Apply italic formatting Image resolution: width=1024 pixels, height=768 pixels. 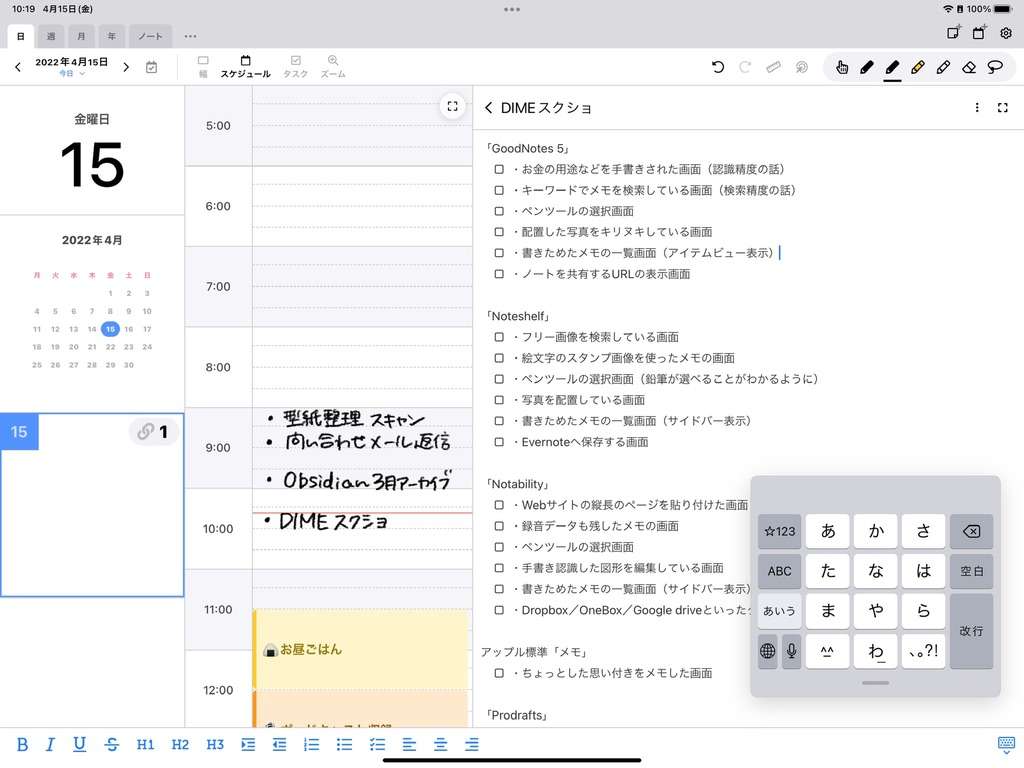tap(50, 744)
